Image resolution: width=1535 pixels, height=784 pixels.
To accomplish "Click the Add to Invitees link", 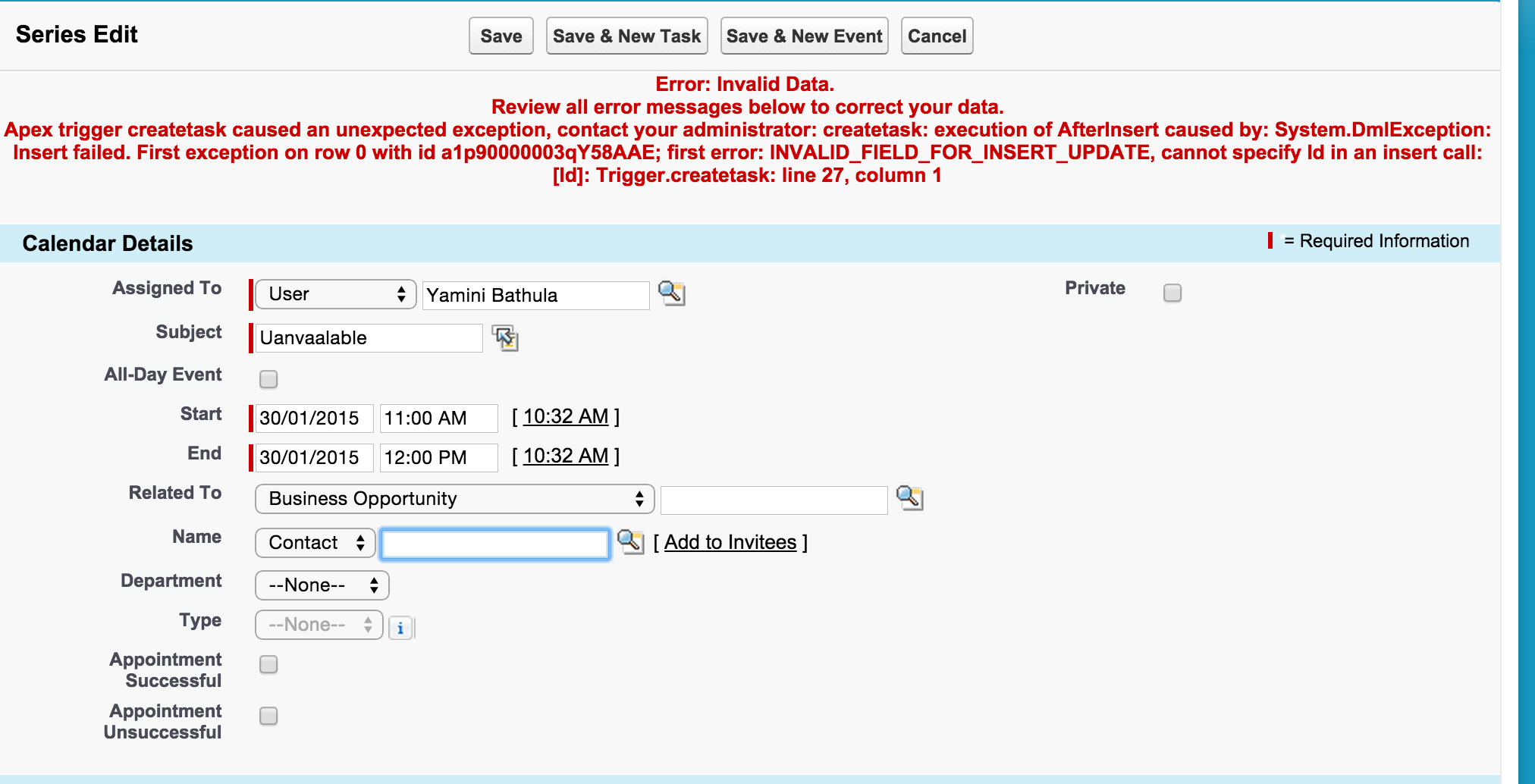I will tap(730, 542).
